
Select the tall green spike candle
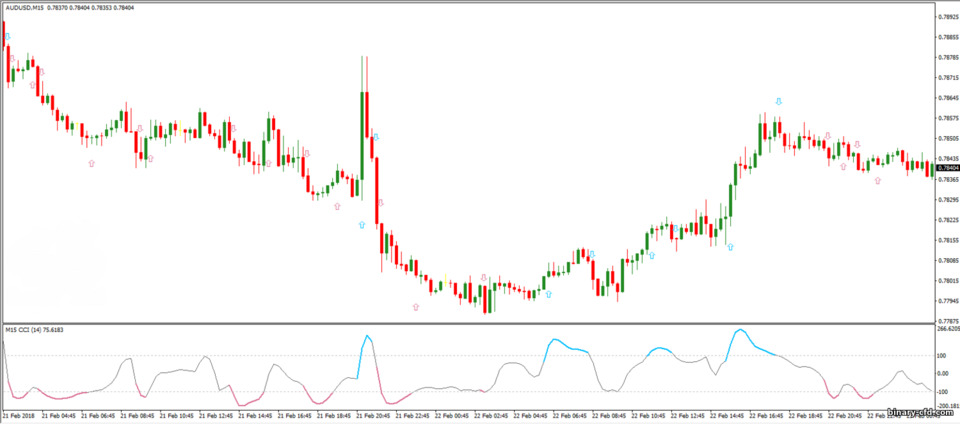pos(363,128)
